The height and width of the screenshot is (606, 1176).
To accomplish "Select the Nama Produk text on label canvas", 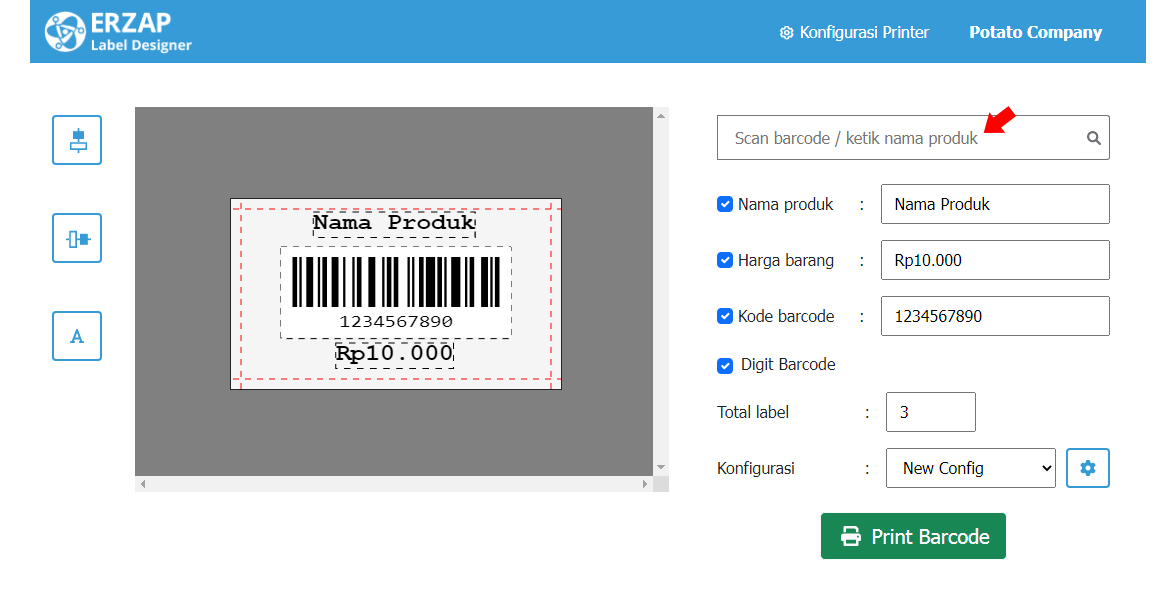I will [x=394, y=224].
